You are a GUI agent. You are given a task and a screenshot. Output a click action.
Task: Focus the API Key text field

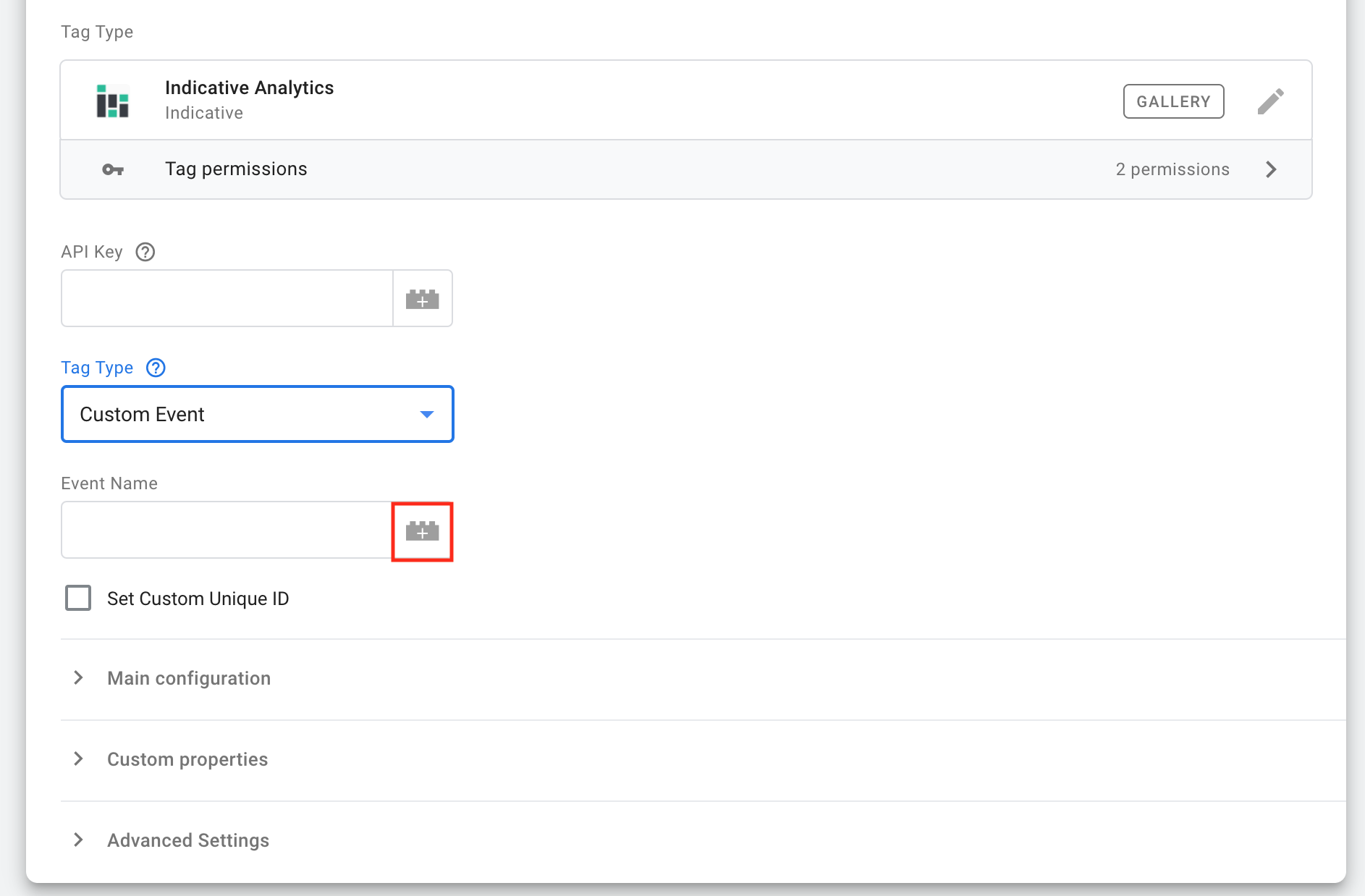227,299
